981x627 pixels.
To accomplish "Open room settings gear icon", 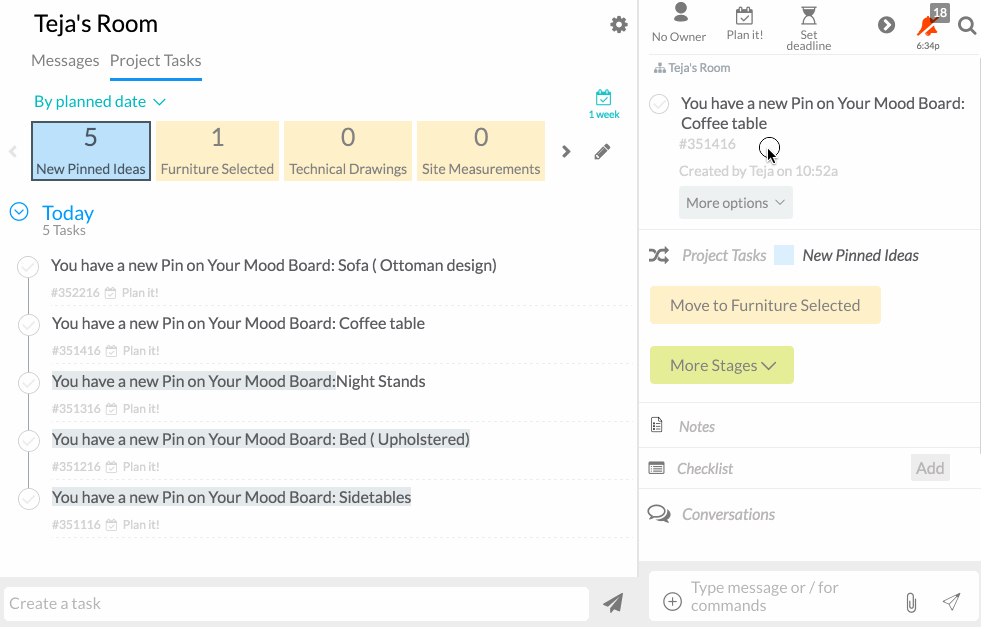I will tap(619, 25).
